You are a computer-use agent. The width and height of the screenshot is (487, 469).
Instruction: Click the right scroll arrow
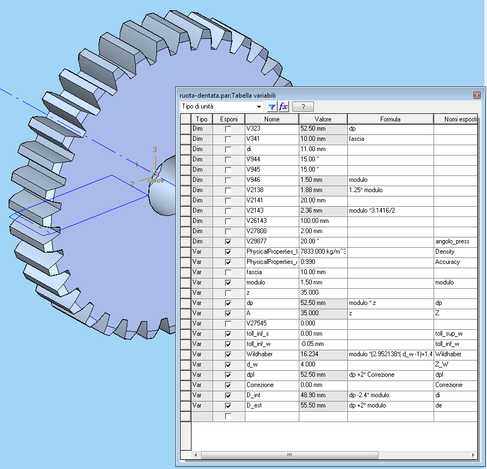pyautogui.click(x=473, y=455)
